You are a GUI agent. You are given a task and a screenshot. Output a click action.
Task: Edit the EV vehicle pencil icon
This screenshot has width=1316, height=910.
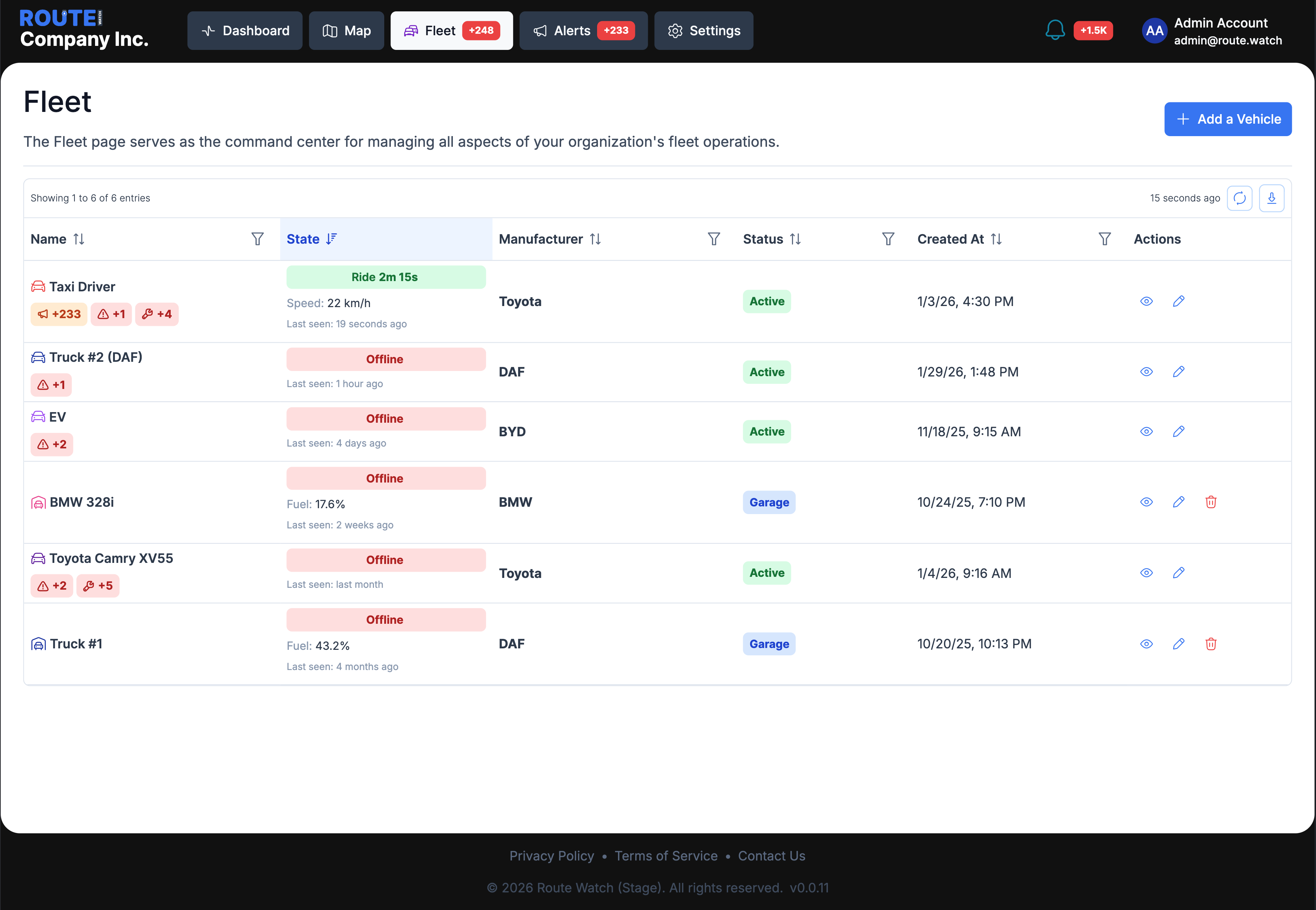click(x=1179, y=432)
